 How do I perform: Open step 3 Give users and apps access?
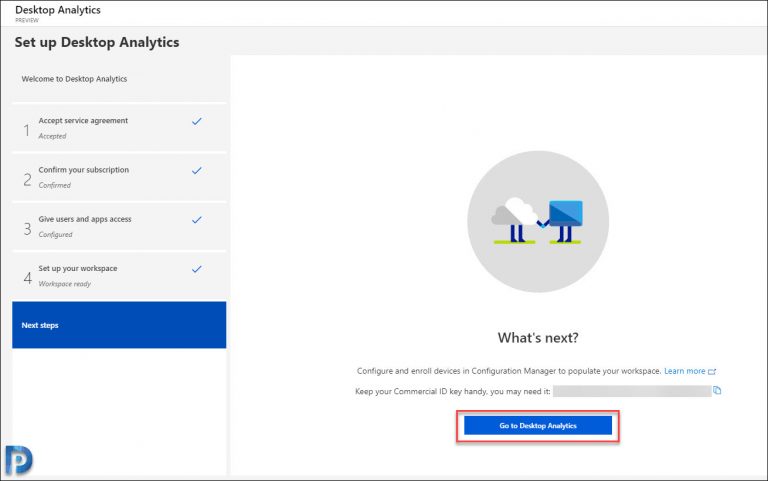pyautogui.click(x=119, y=226)
